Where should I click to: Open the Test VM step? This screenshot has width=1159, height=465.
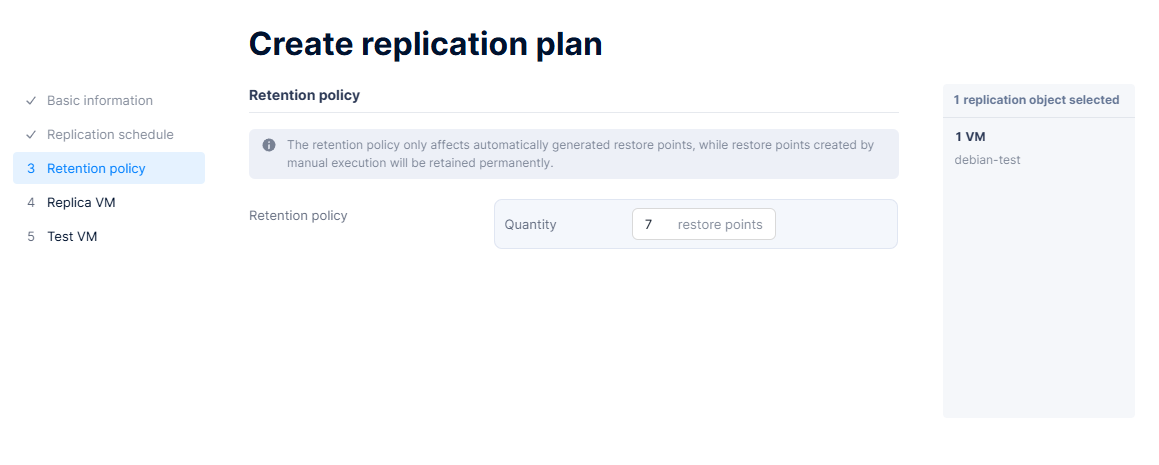(72, 237)
